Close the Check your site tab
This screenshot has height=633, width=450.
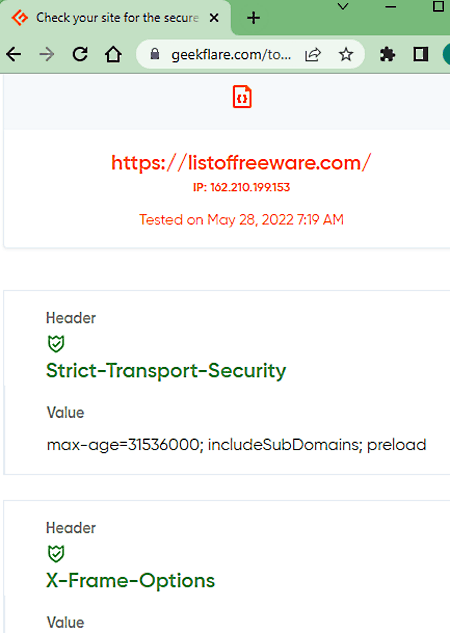point(214,18)
